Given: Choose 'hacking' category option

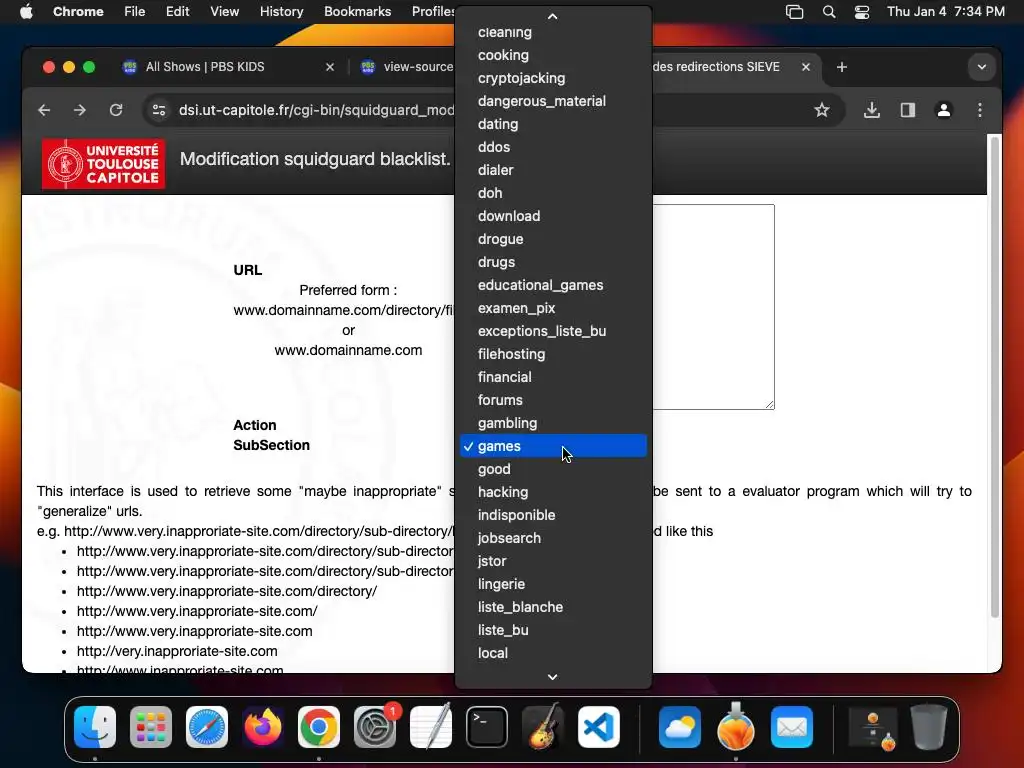Looking at the screenshot, I should [x=553, y=492].
